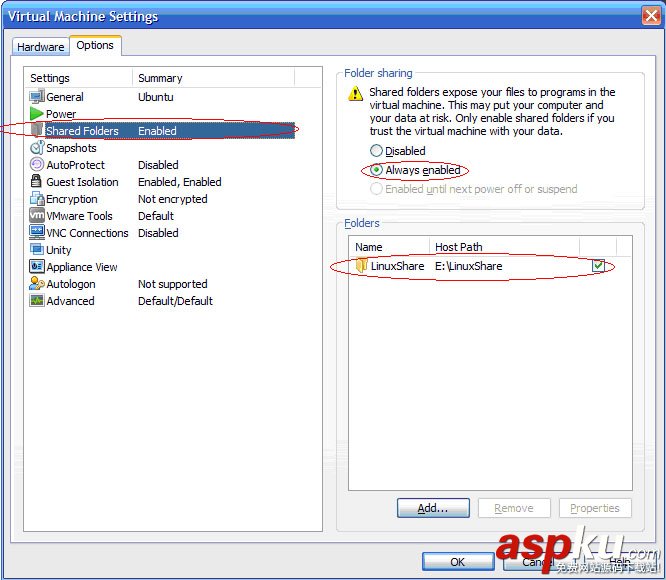Close the Virtual Machine Settings dialog

click(651, 16)
